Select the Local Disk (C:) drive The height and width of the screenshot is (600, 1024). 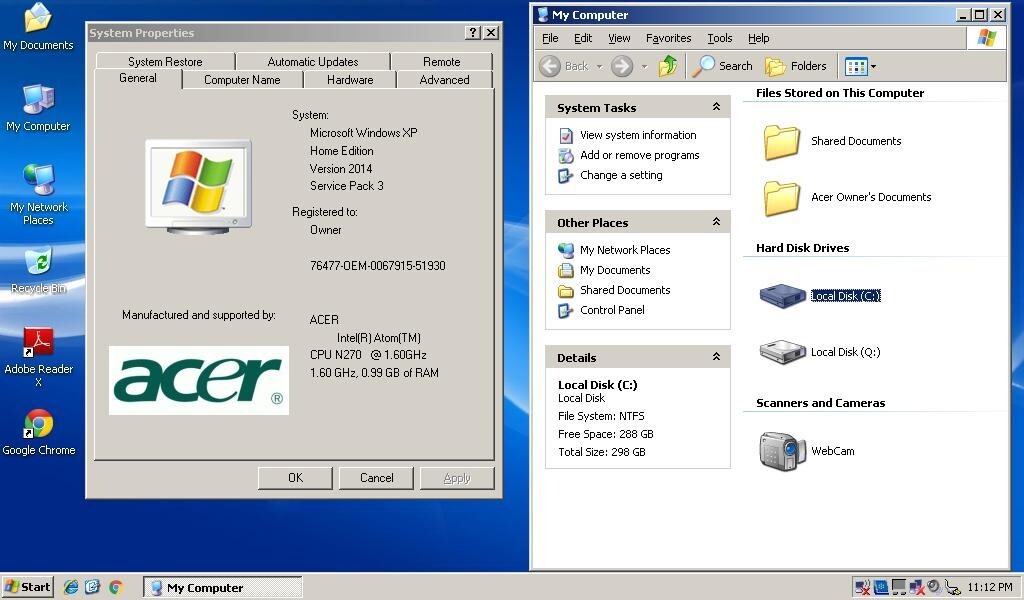(820, 296)
